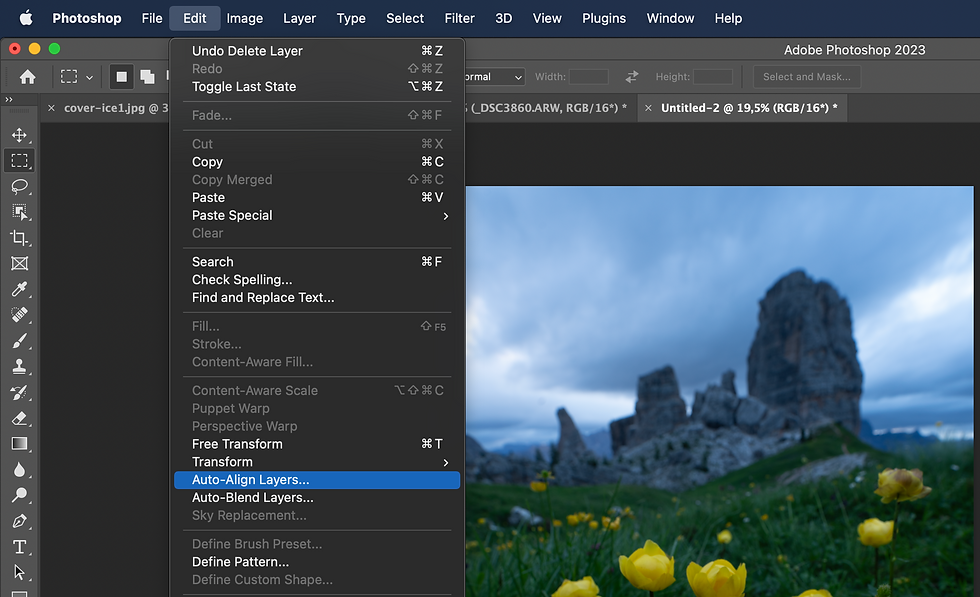
Task: Select the Gradient tool
Action: pos(19,443)
